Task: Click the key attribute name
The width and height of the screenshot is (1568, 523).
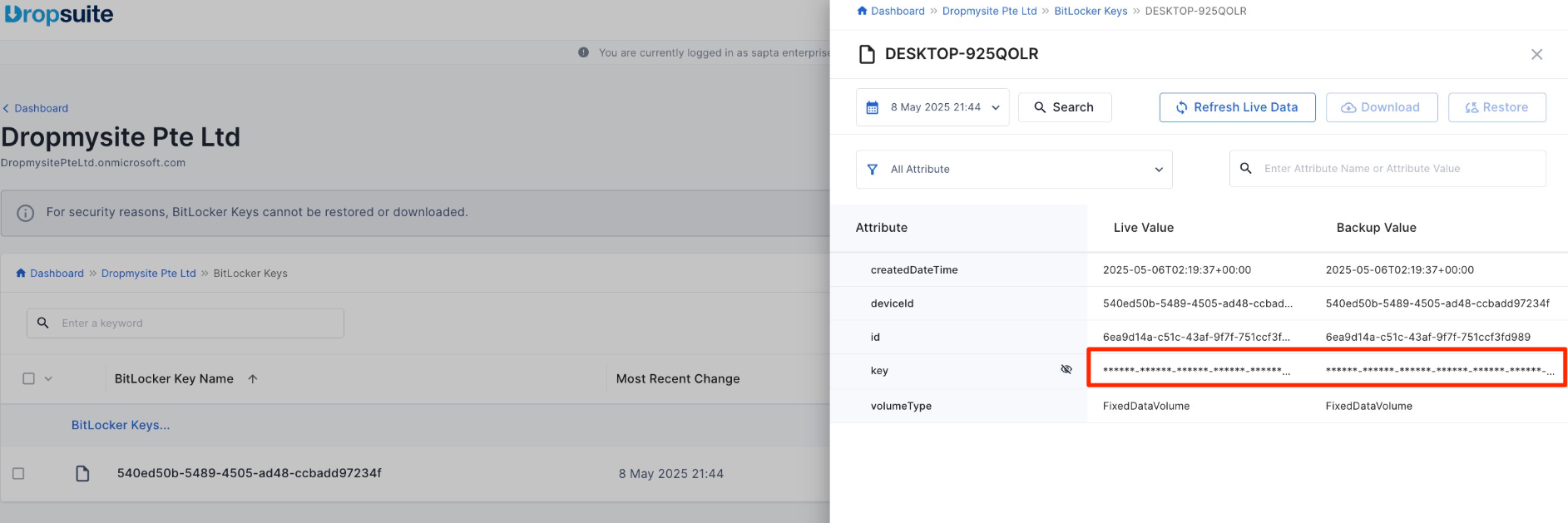Action: [x=879, y=371]
